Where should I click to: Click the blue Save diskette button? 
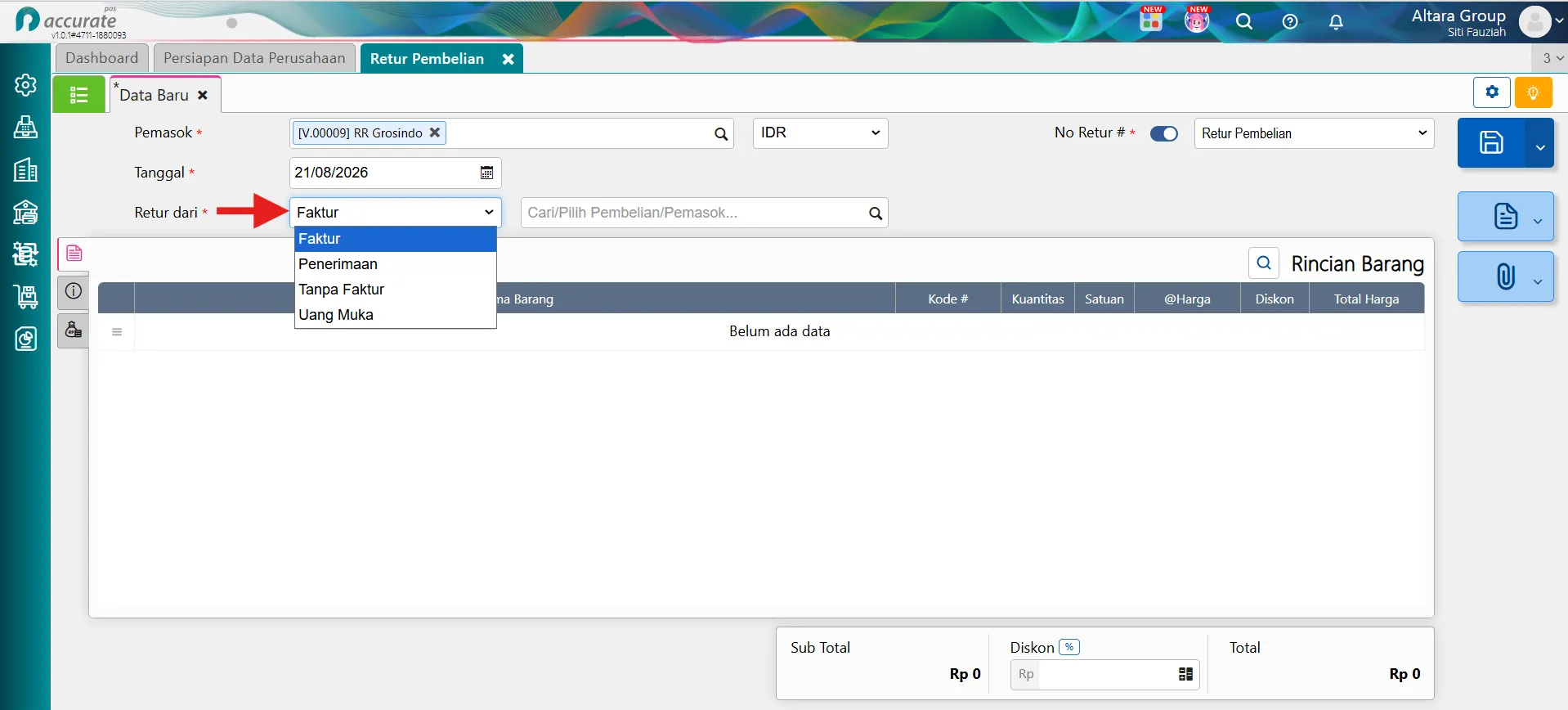(1491, 142)
